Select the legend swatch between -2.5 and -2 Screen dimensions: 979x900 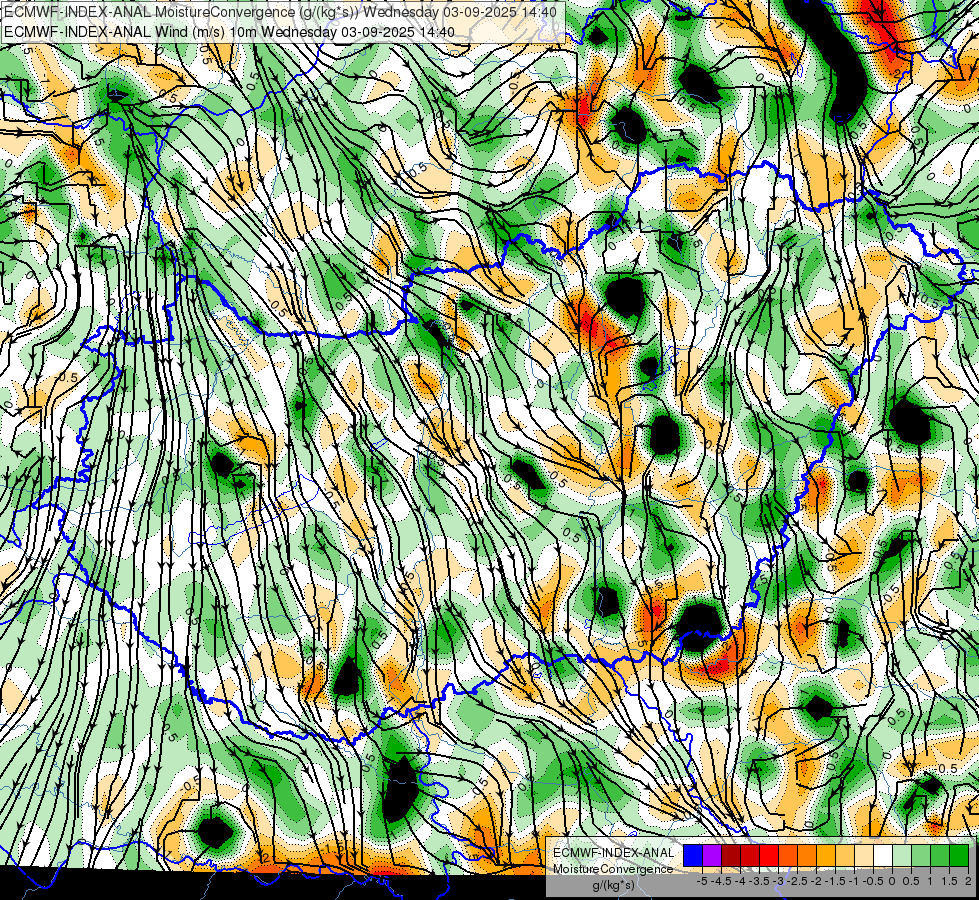(x=807, y=856)
